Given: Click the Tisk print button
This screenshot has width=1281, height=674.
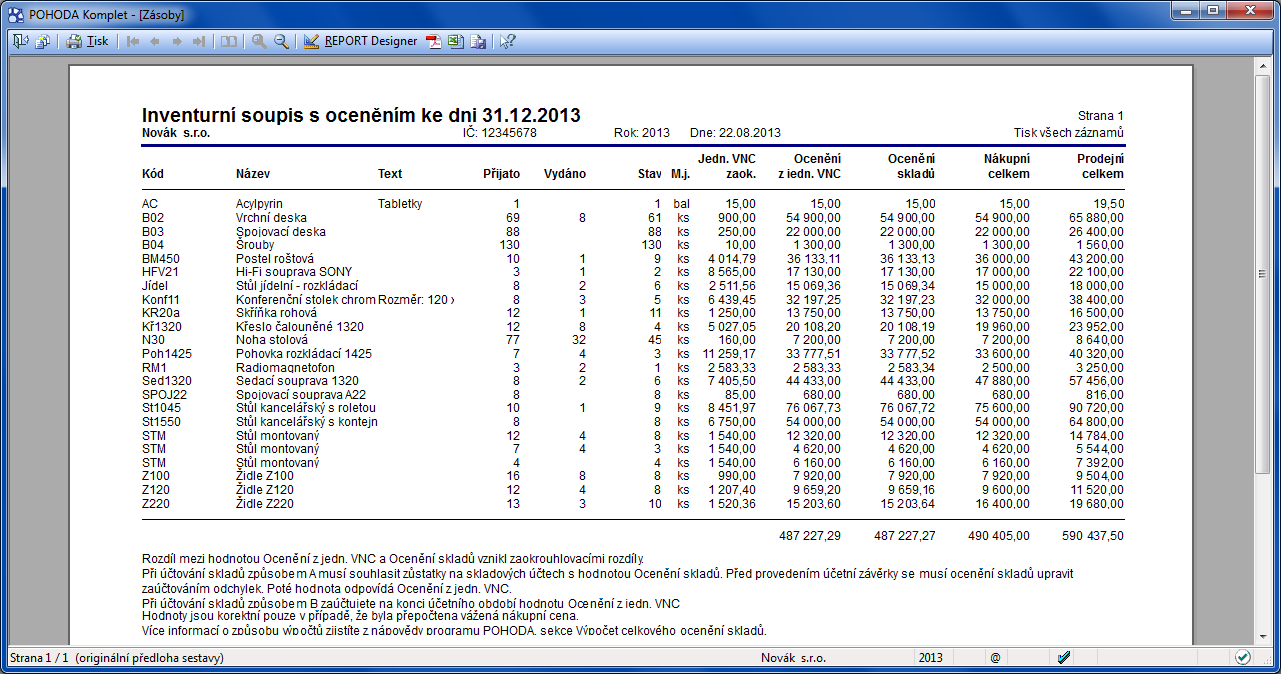Looking at the screenshot, I should (x=88, y=41).
